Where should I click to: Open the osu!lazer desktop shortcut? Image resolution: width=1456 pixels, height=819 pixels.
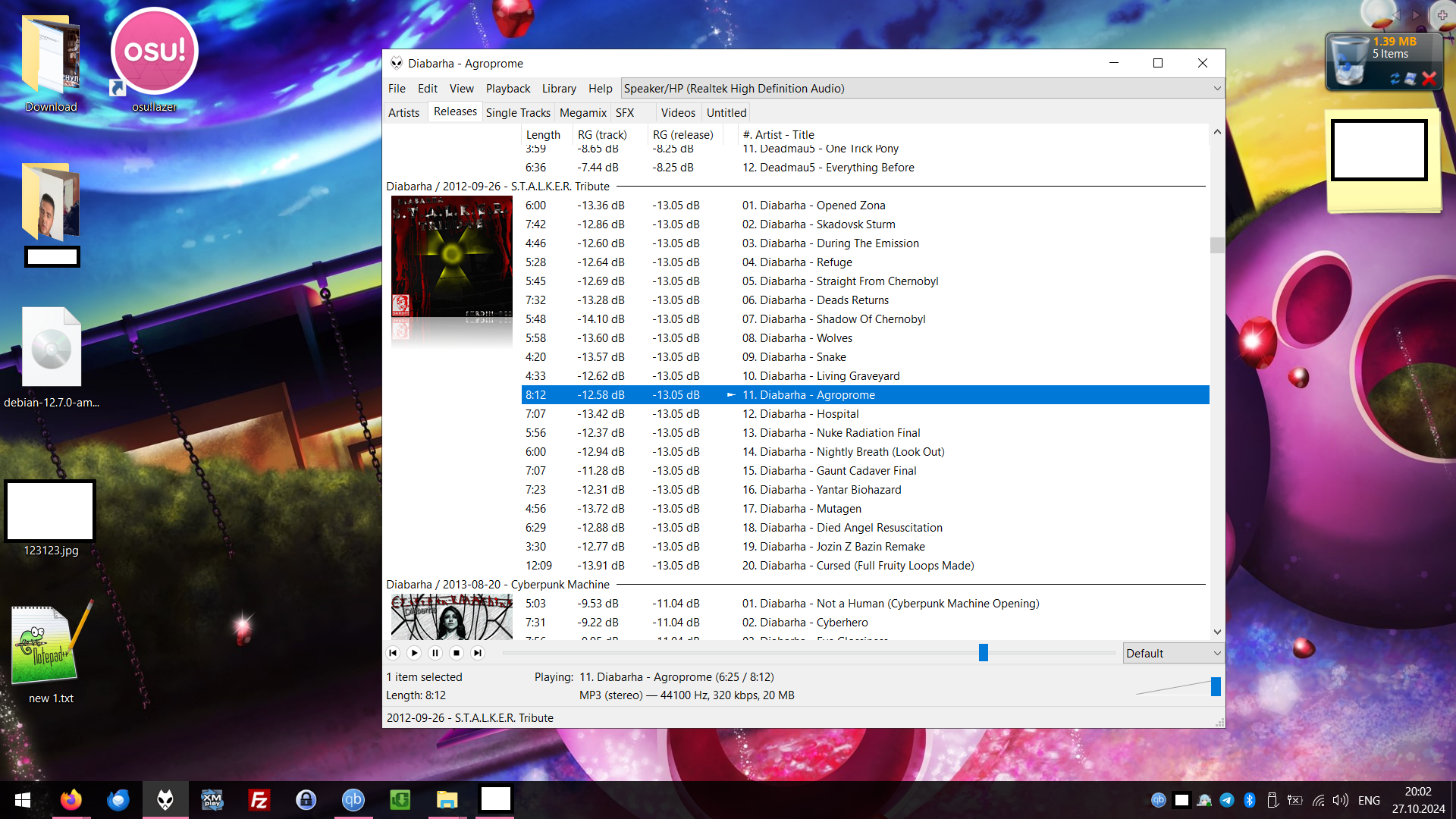[154, 61]
